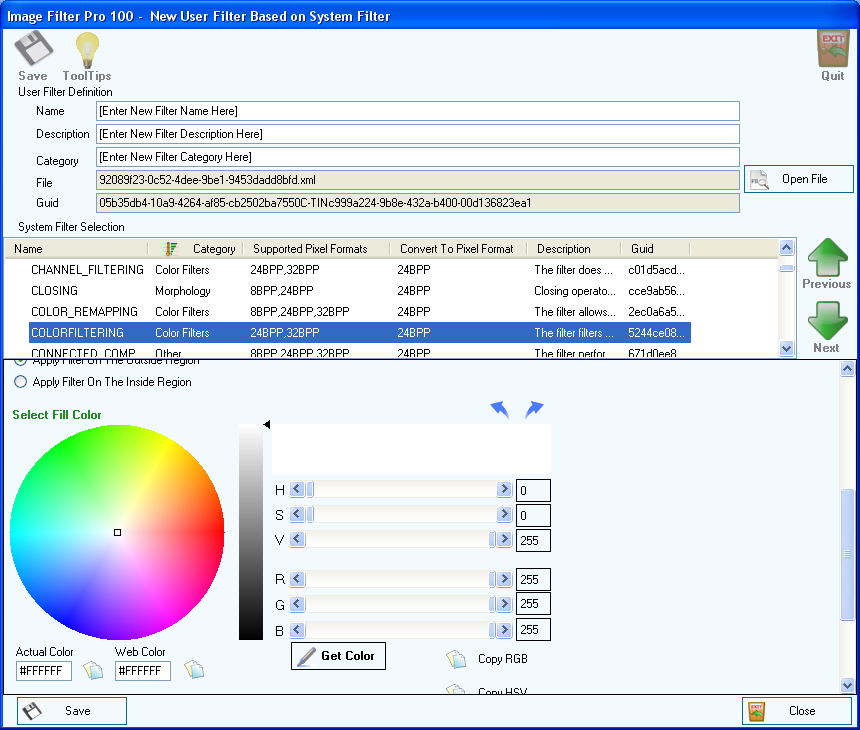Click the H value box
This screenshot has width=860, height=730.
(533, 490)
